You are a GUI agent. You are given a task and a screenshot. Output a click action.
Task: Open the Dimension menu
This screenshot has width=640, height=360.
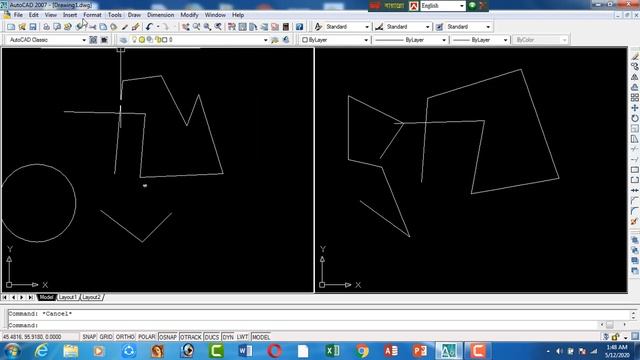(x=160, y=15)
